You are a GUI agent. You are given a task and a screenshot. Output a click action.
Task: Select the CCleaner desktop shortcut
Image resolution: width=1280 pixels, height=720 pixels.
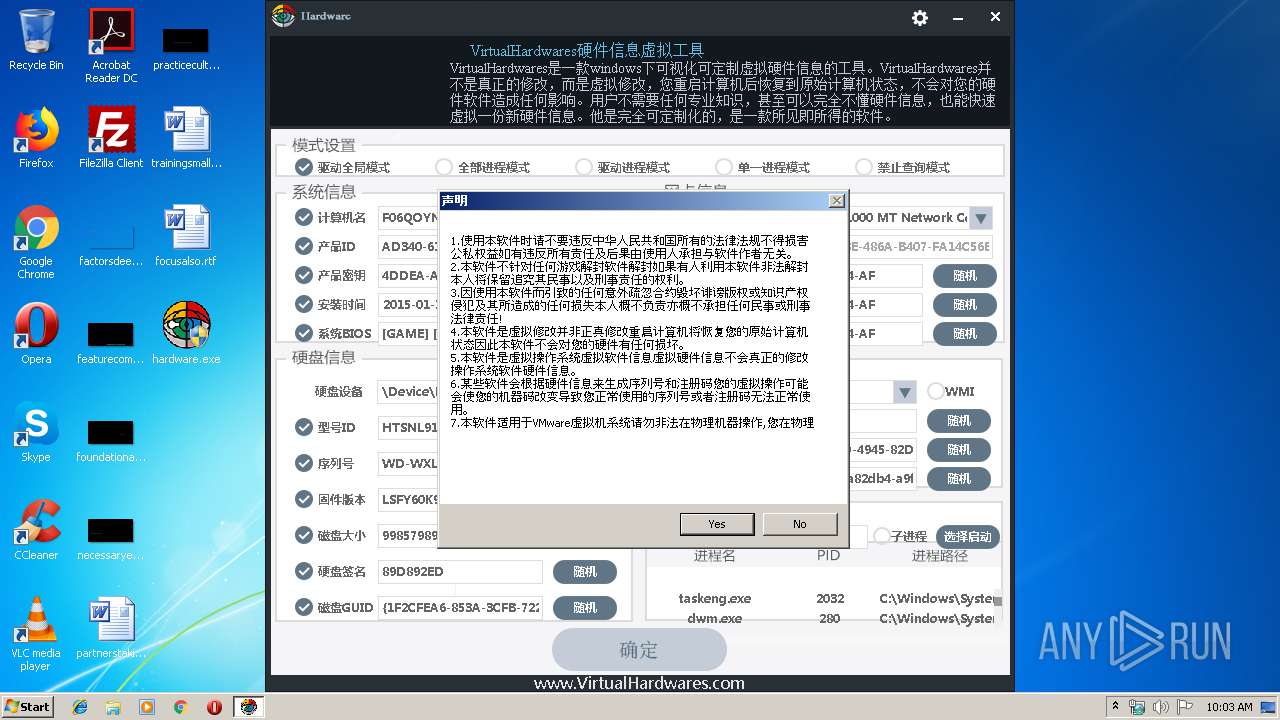[x=36, y=530]
